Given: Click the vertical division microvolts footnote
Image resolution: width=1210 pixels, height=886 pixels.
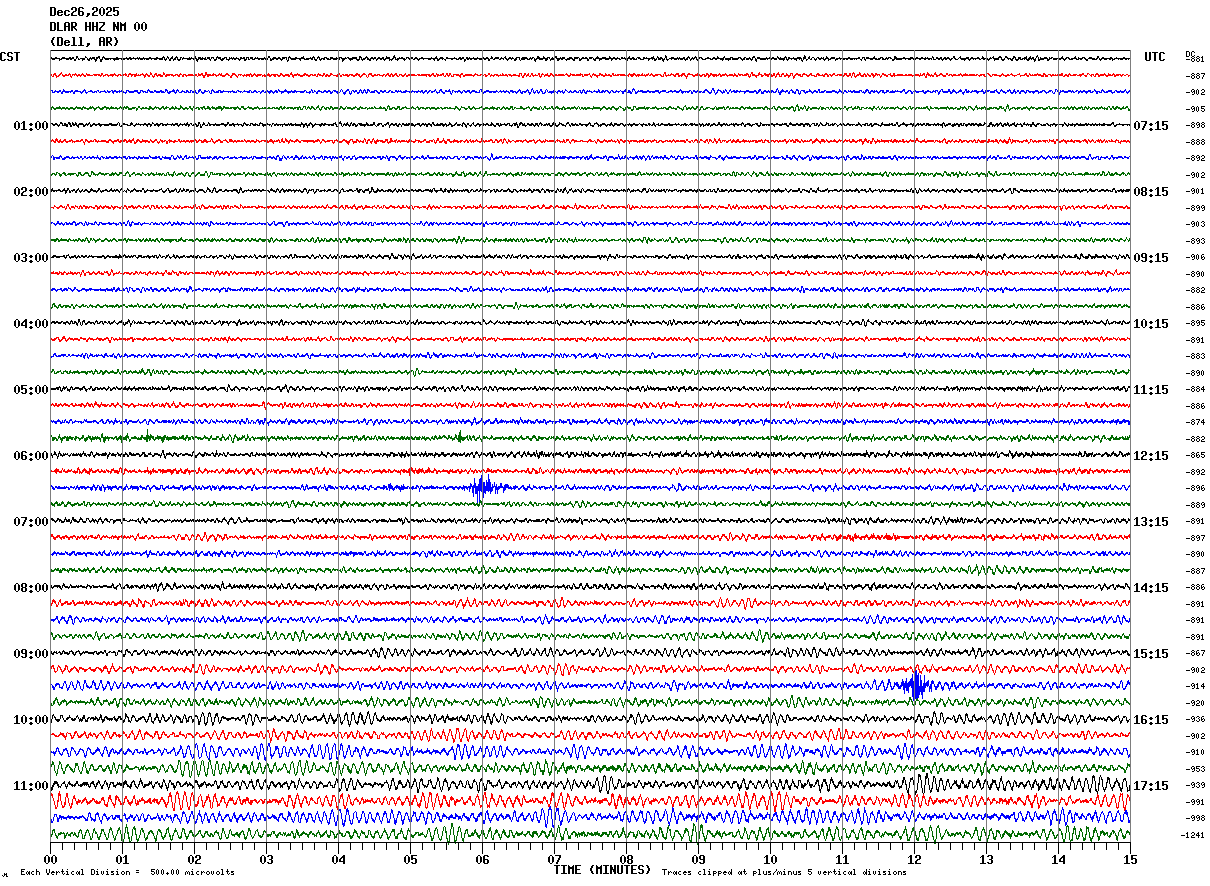Looking at the screenshot, I should [127, 873].
